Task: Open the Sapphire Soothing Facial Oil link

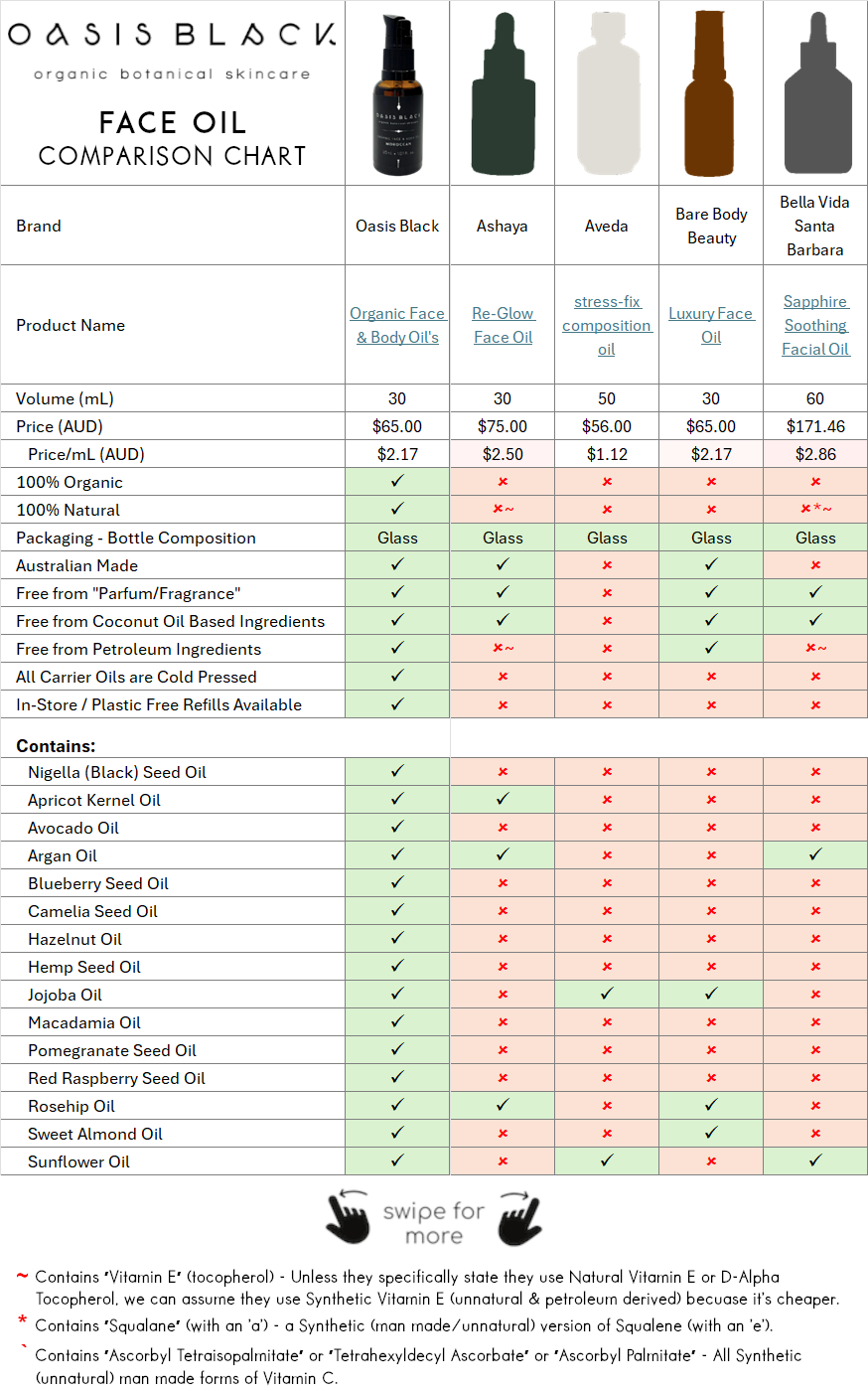Action: pos(814,325)
